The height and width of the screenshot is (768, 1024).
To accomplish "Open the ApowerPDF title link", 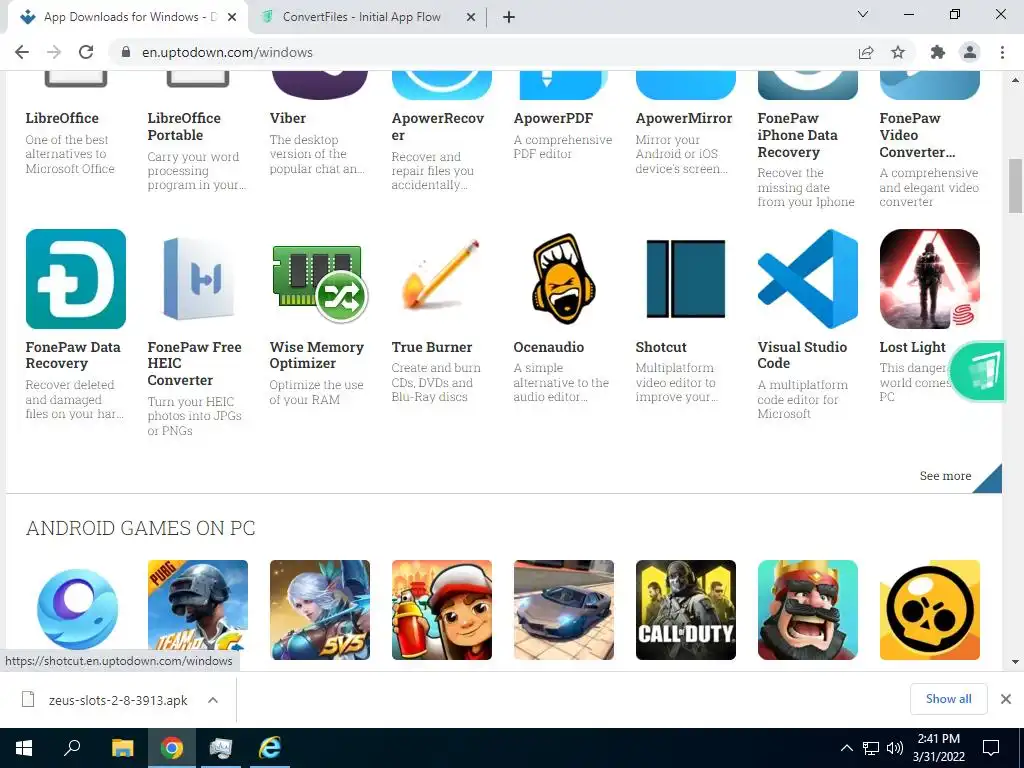I will (x=553, y=118).
